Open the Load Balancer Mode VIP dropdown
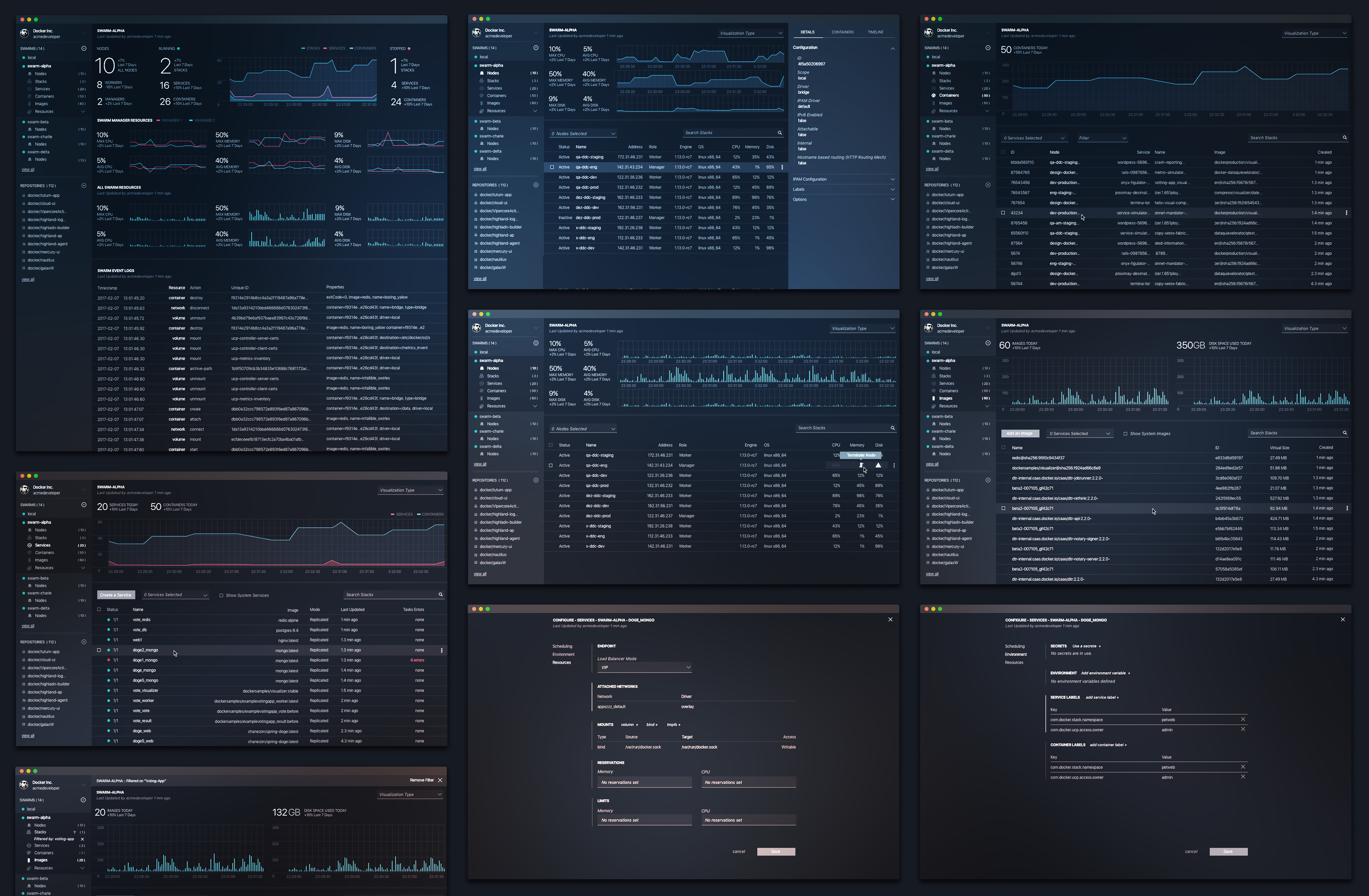This screenshot has width=1369, height=896. (x=644, y=668)
